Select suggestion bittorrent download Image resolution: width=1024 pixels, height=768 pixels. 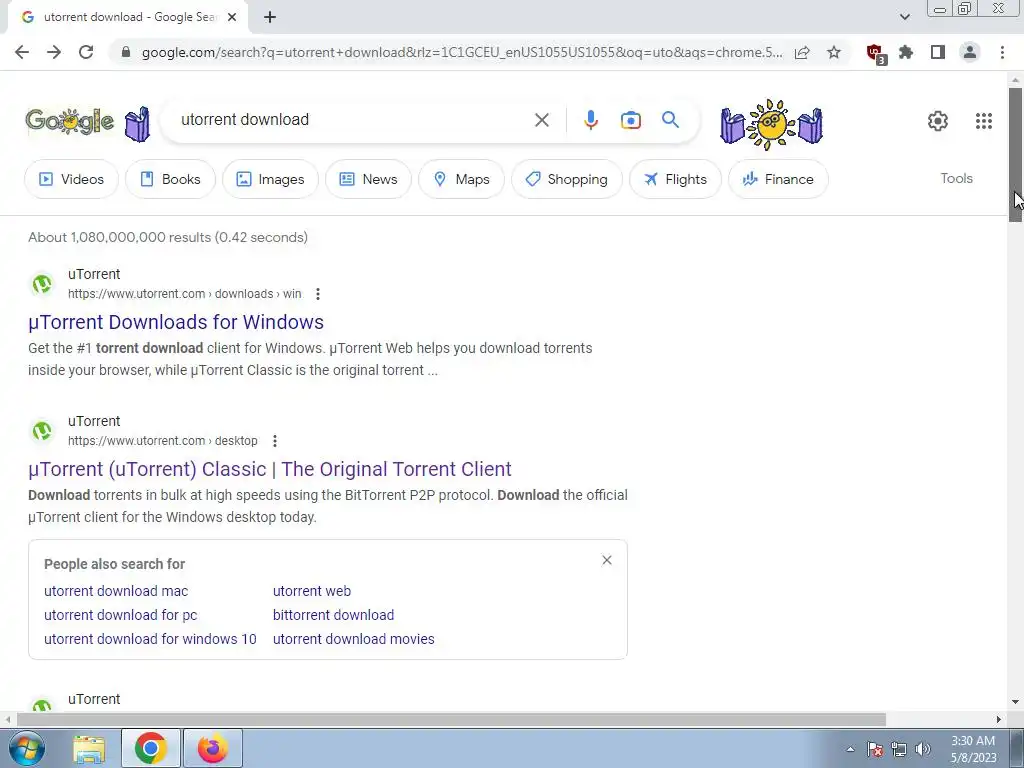[x=333, y=615]
